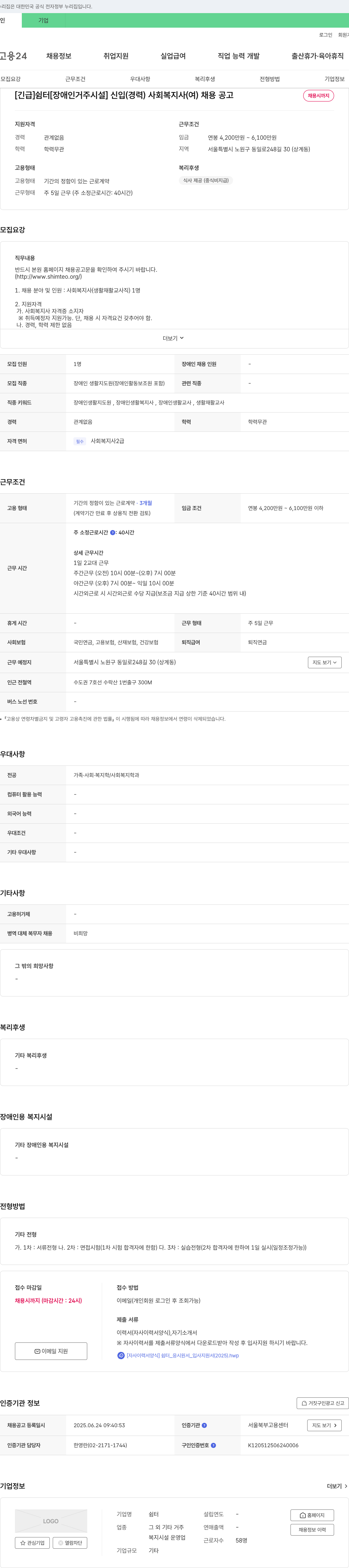349x1568 pixels.
Task: Click the shimteo.org homepage URL text
Action: pos(49,276)
